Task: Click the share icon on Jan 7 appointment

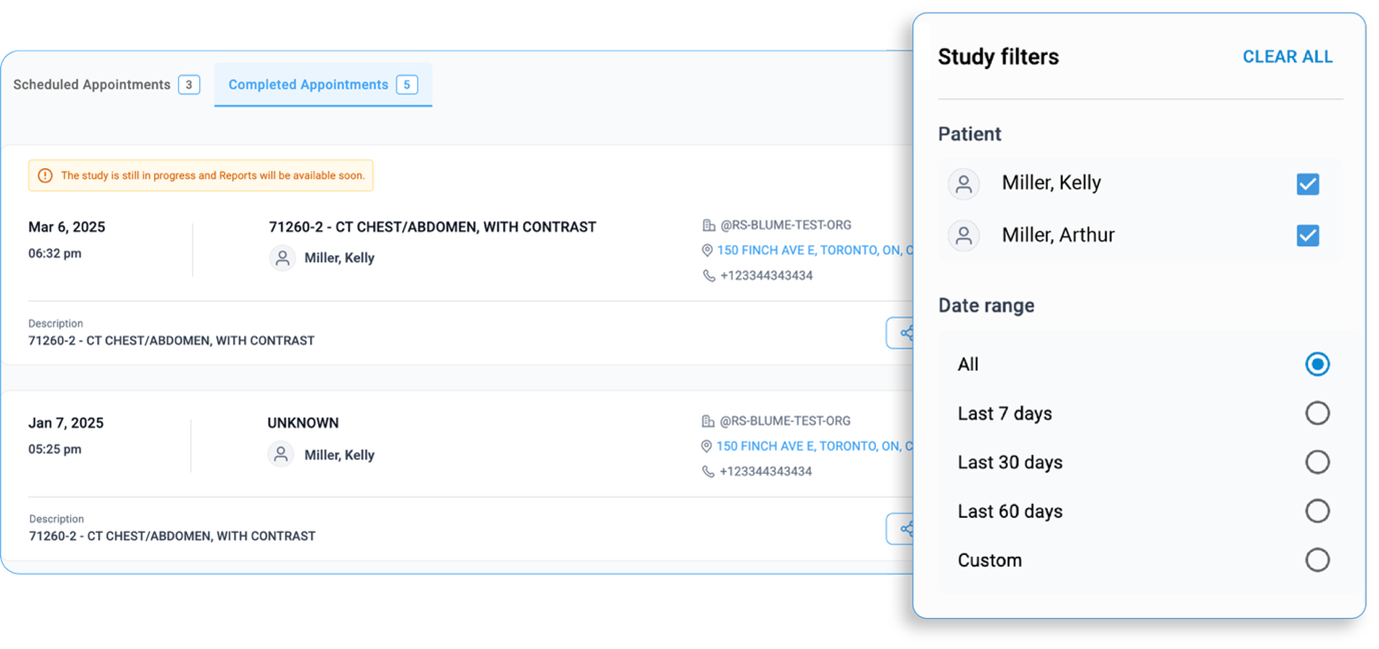Action: point(905,529)
